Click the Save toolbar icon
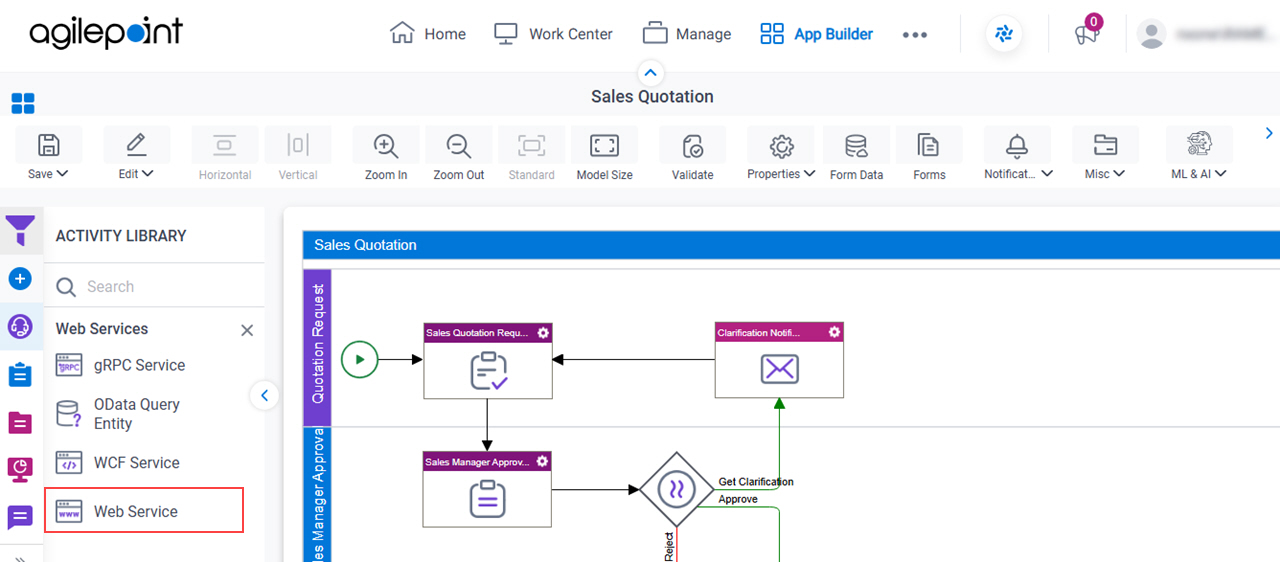This screenshot has height=562, width=1280. coord(48,146)
